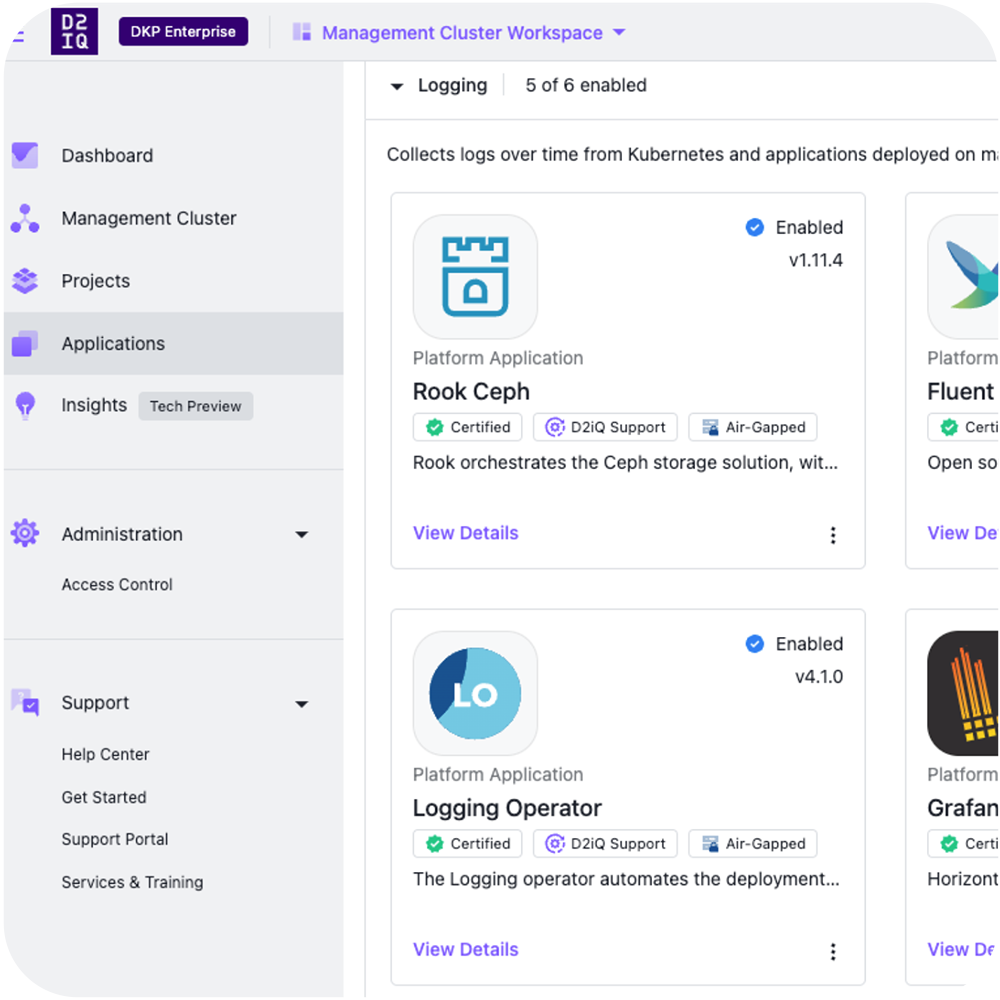
Task: View details of Rook Ceph
Action: (465, 533)
